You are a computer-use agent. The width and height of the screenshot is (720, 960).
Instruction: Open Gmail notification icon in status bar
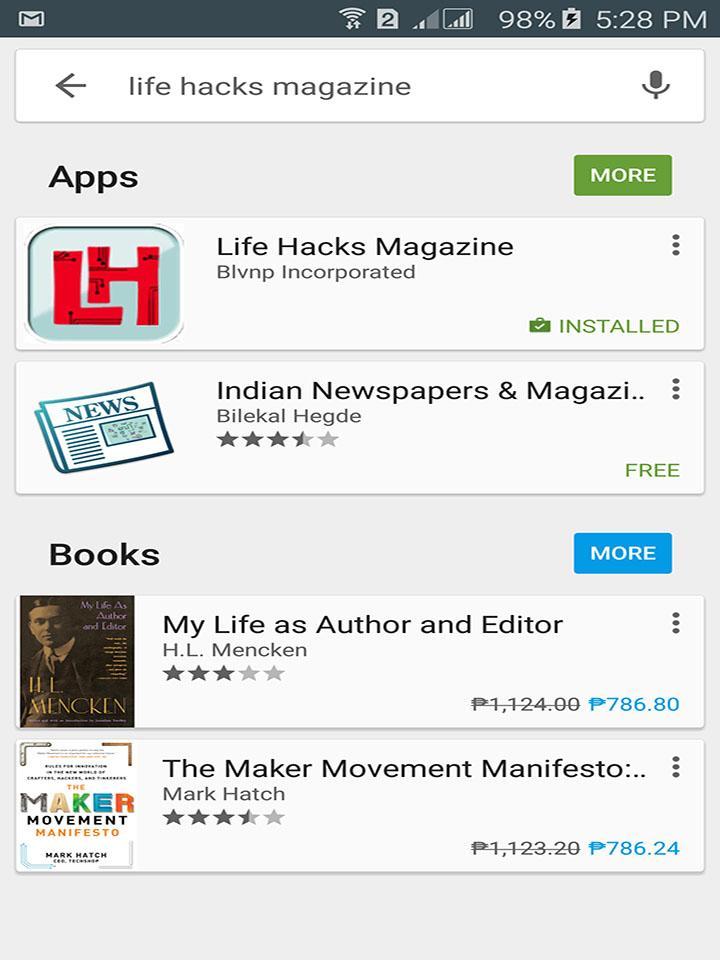[x=31, y=19]
